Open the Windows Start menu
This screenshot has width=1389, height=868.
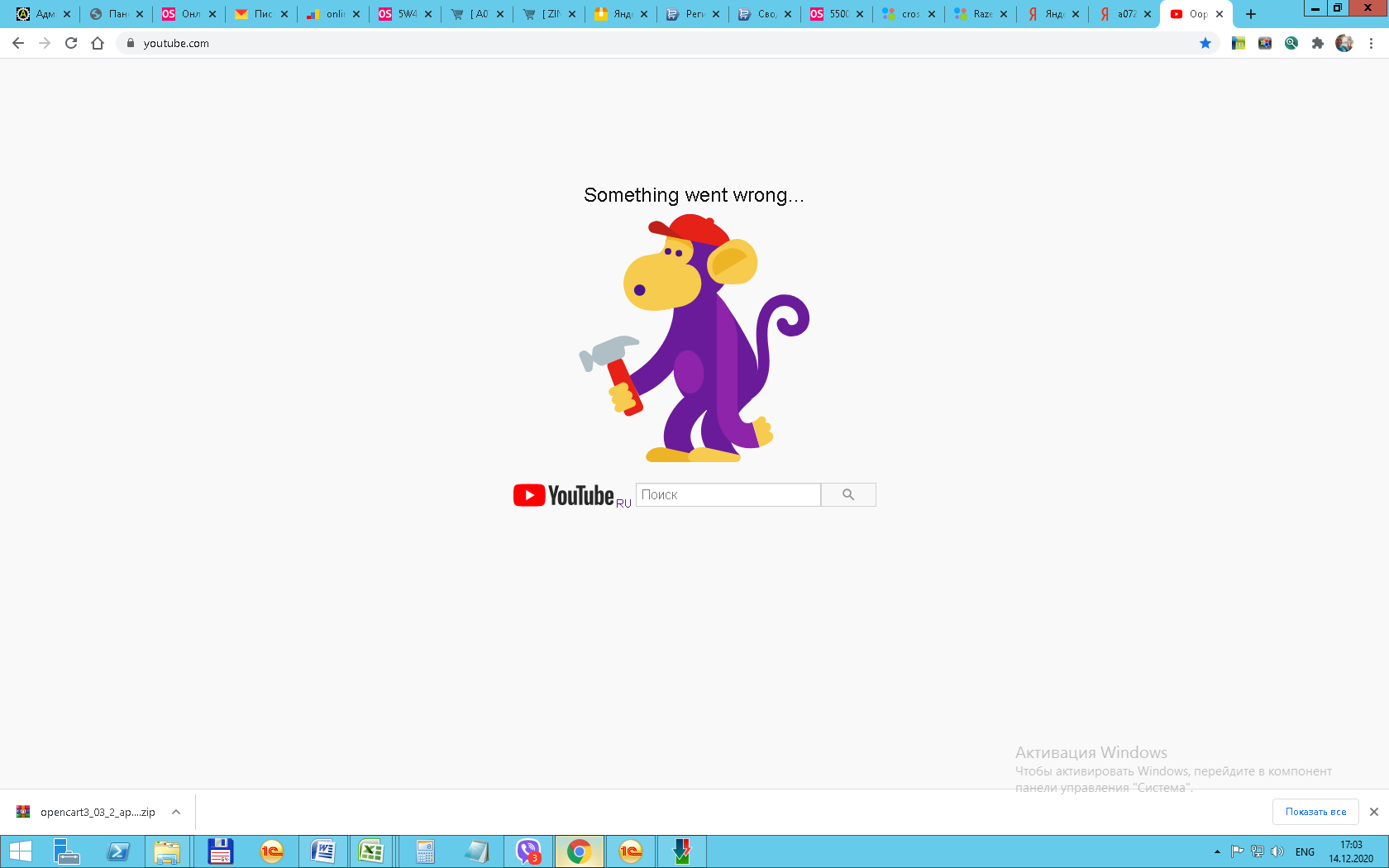pyautogui.click(x=21, y=851)
